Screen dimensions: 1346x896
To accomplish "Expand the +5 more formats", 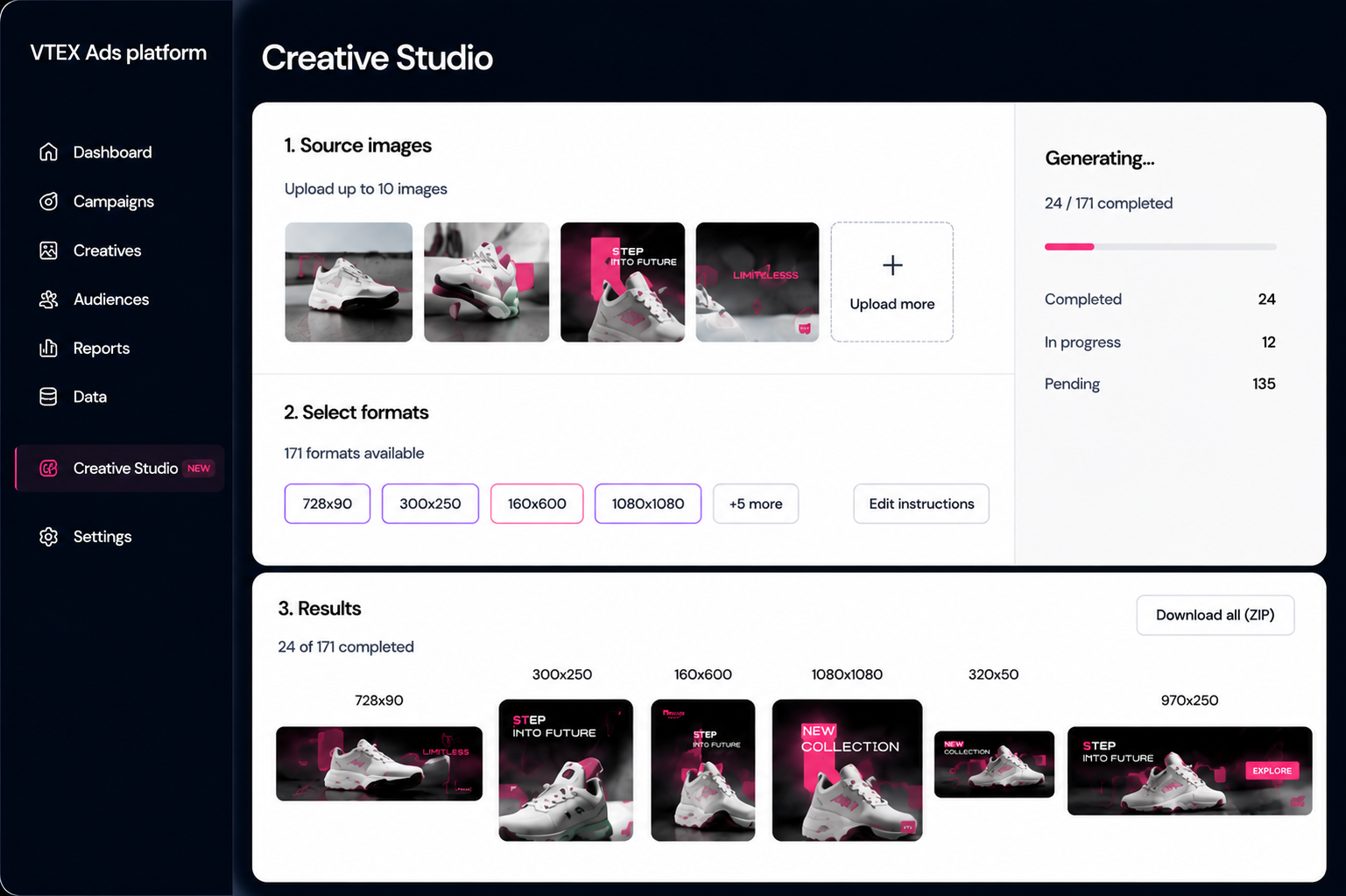I will point(756,504).
